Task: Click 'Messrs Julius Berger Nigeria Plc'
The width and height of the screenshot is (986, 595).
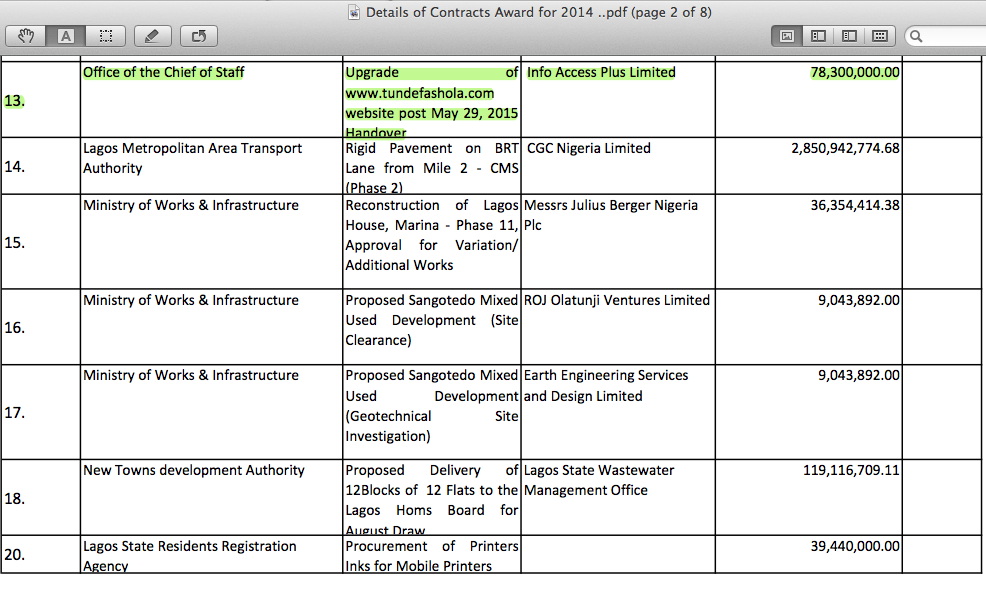Action: point(611,214)
